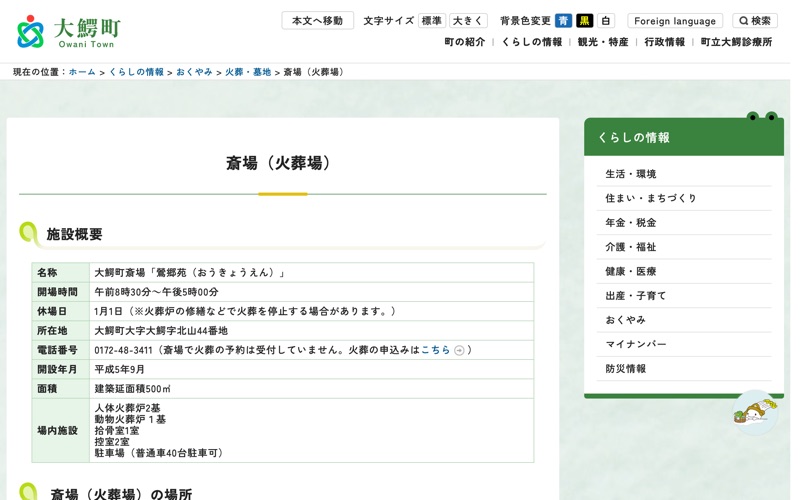Screen dimensions: 800x500
Task: Open the 行政情報 menu
Action: [x=665, y=42]
